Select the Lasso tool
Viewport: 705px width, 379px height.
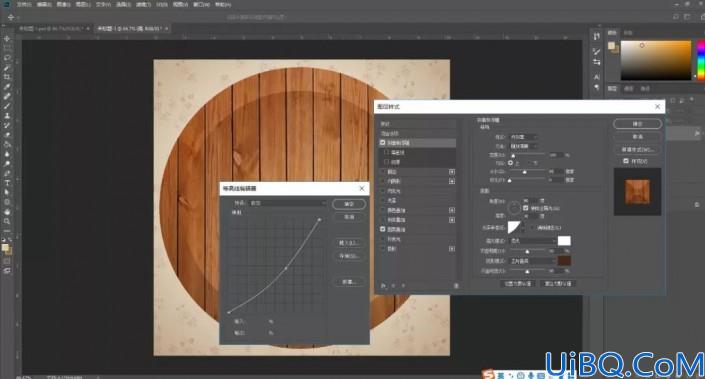7,58
